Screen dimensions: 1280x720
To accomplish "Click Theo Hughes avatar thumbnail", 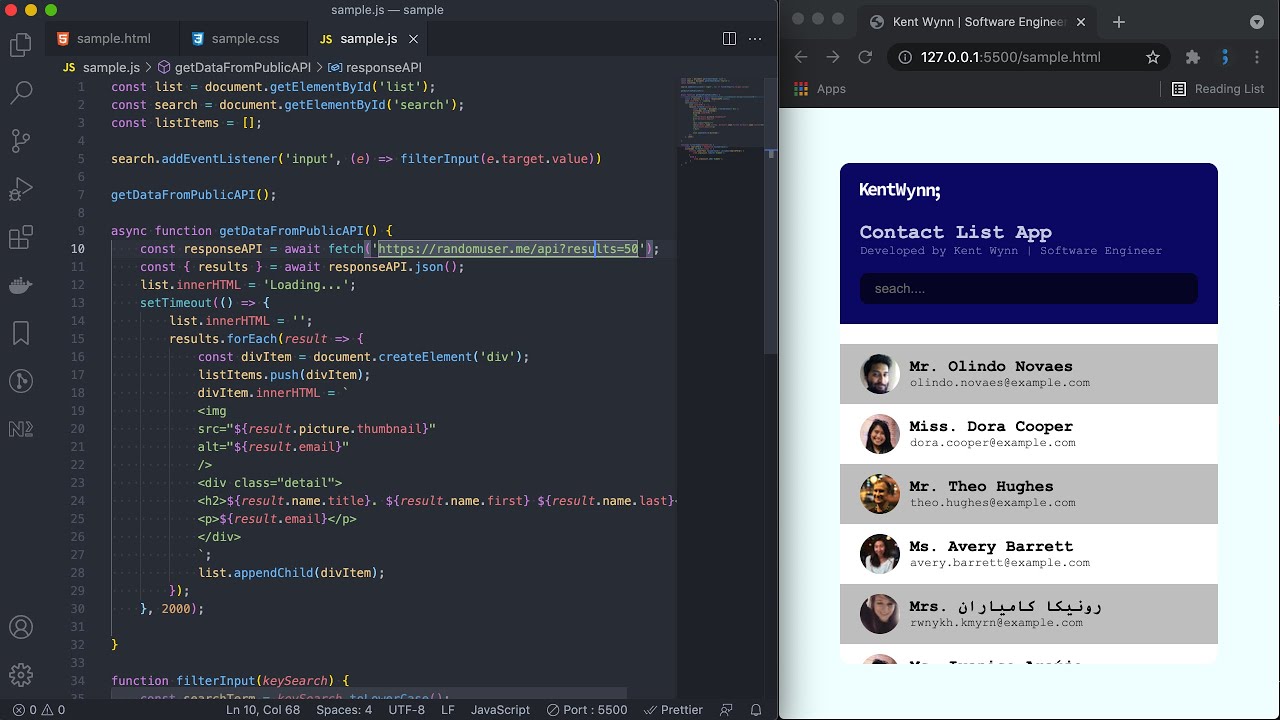I will tap(880, 494).
